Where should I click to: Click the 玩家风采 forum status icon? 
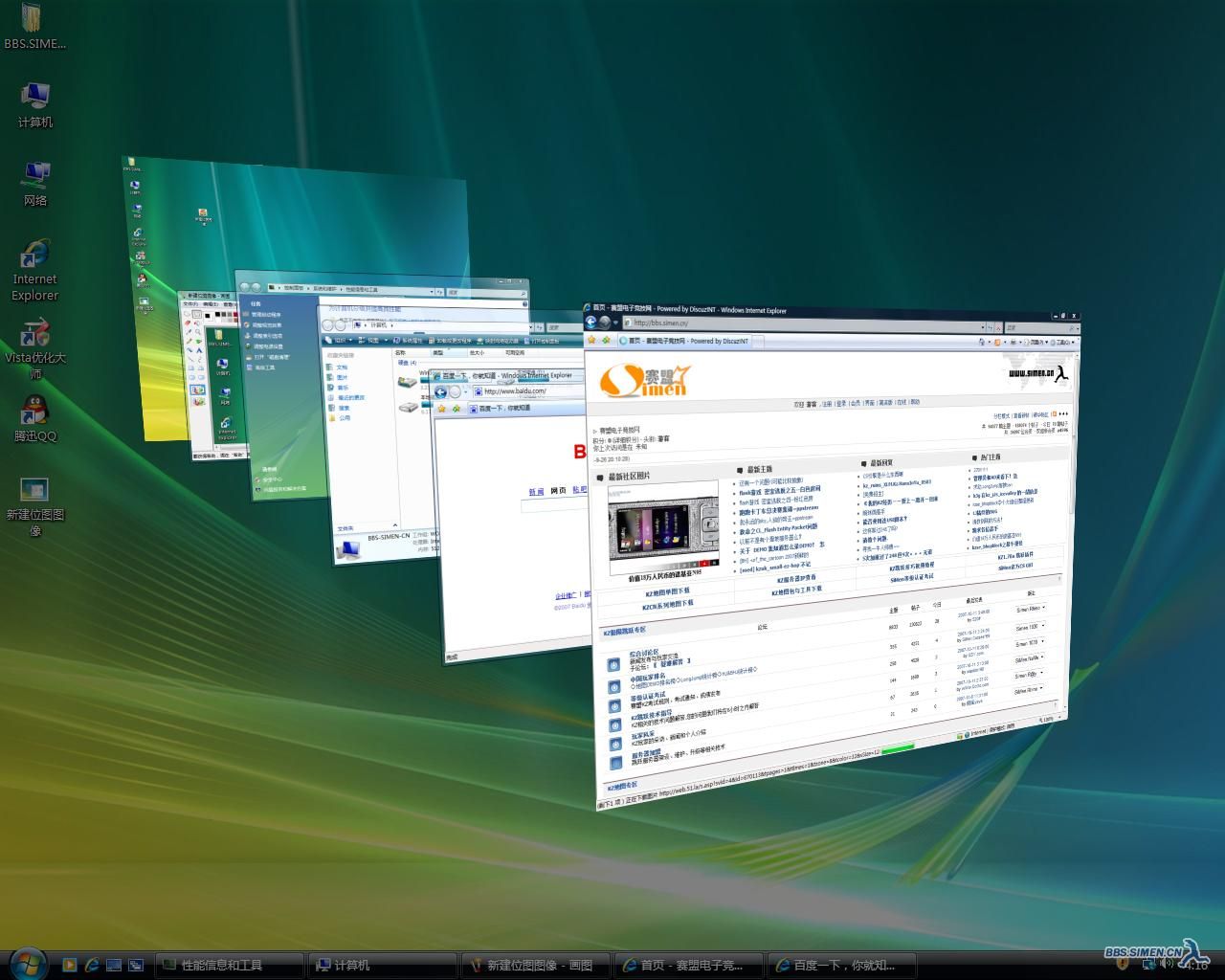(615, 744)
